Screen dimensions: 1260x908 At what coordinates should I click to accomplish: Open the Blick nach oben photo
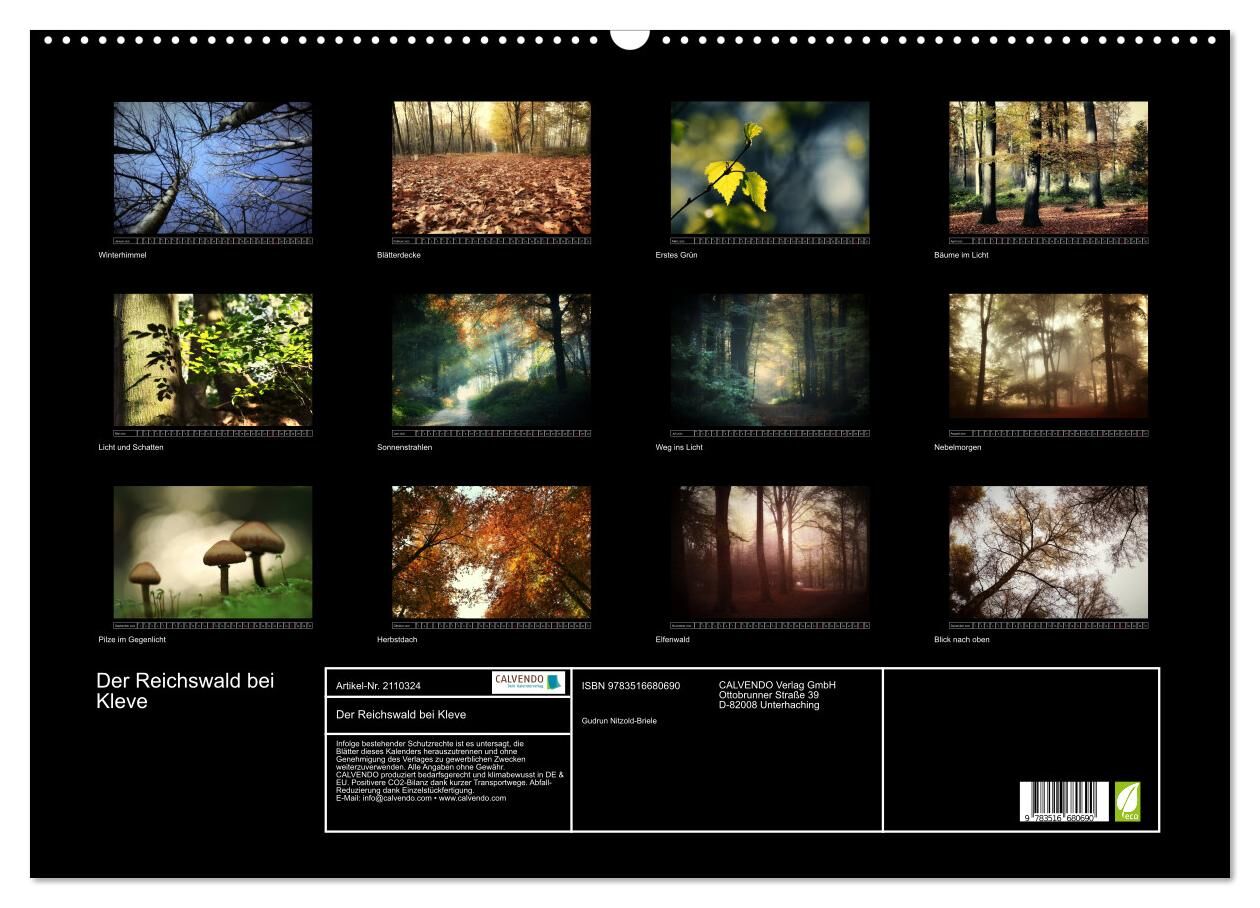[1048, 552]
